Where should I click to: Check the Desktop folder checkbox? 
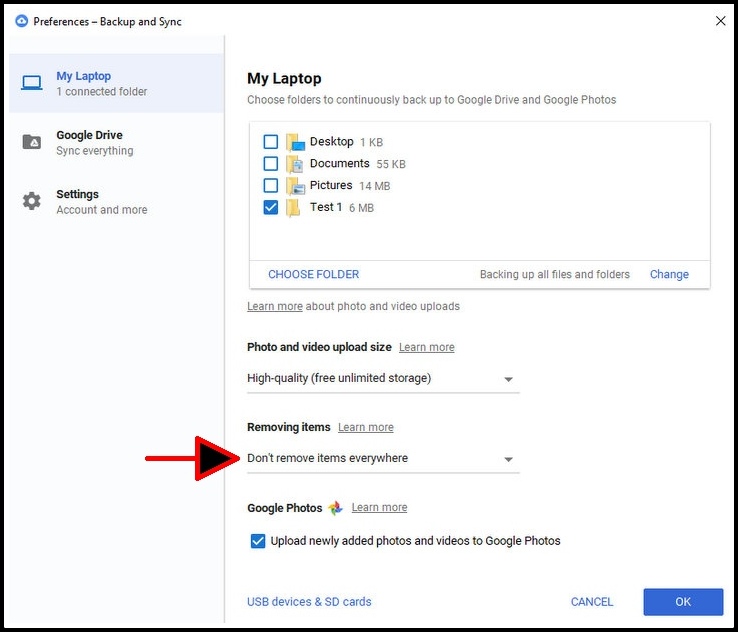(271, 142)
